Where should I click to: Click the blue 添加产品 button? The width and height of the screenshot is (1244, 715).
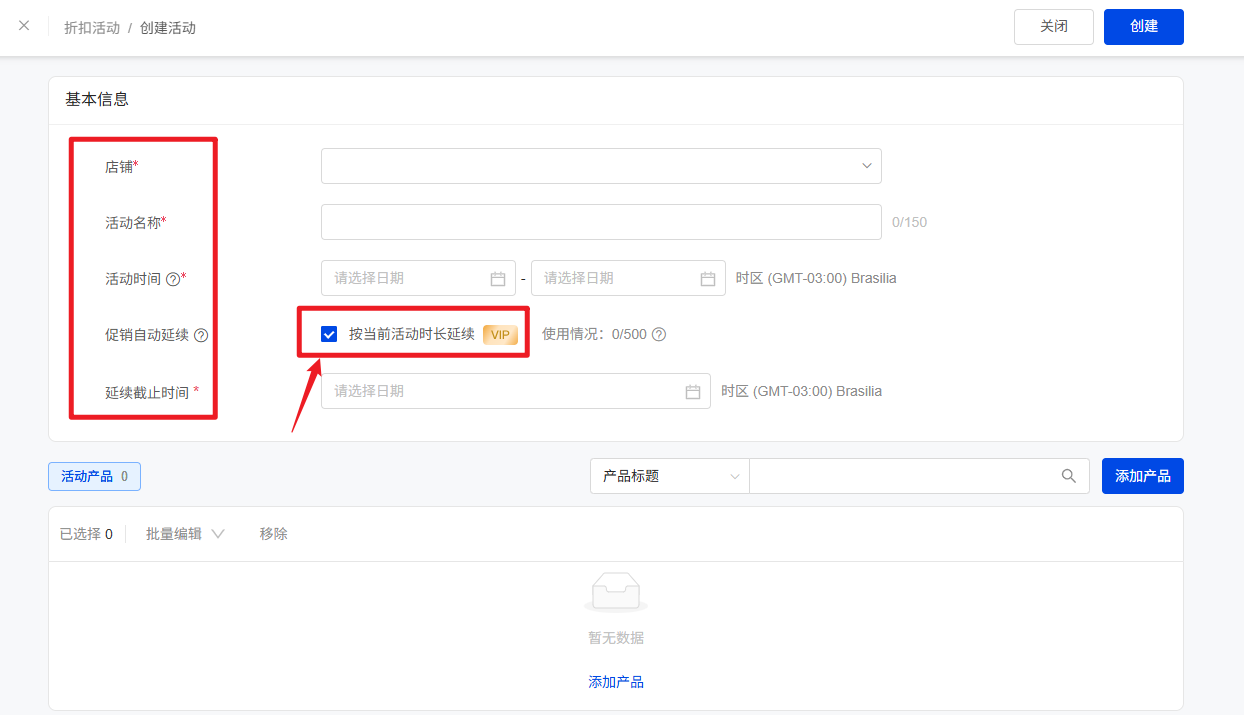click(1142, 476)
